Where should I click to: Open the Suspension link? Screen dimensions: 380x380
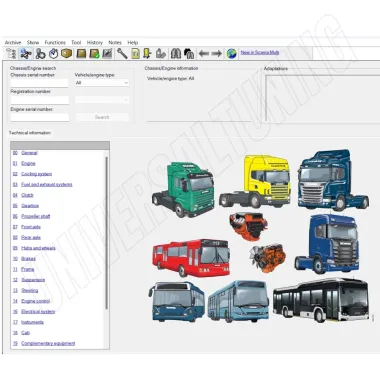[x=33, y=280]
